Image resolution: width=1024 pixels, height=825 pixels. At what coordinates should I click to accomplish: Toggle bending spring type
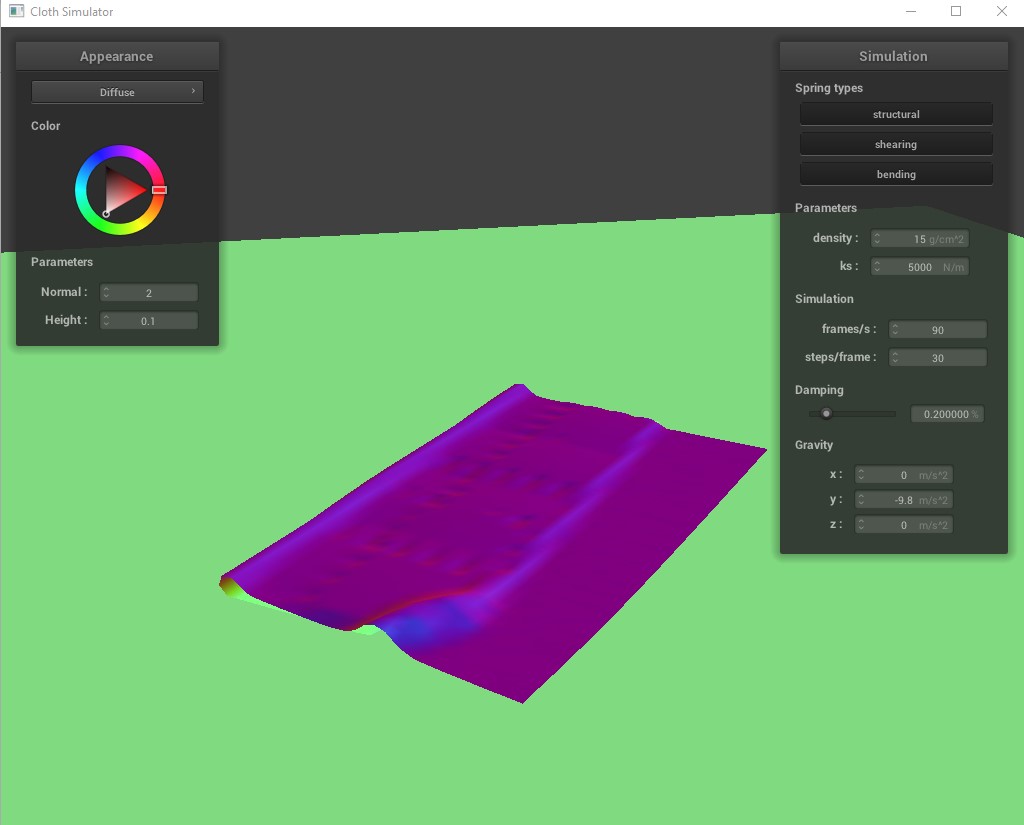click(896, 174)
